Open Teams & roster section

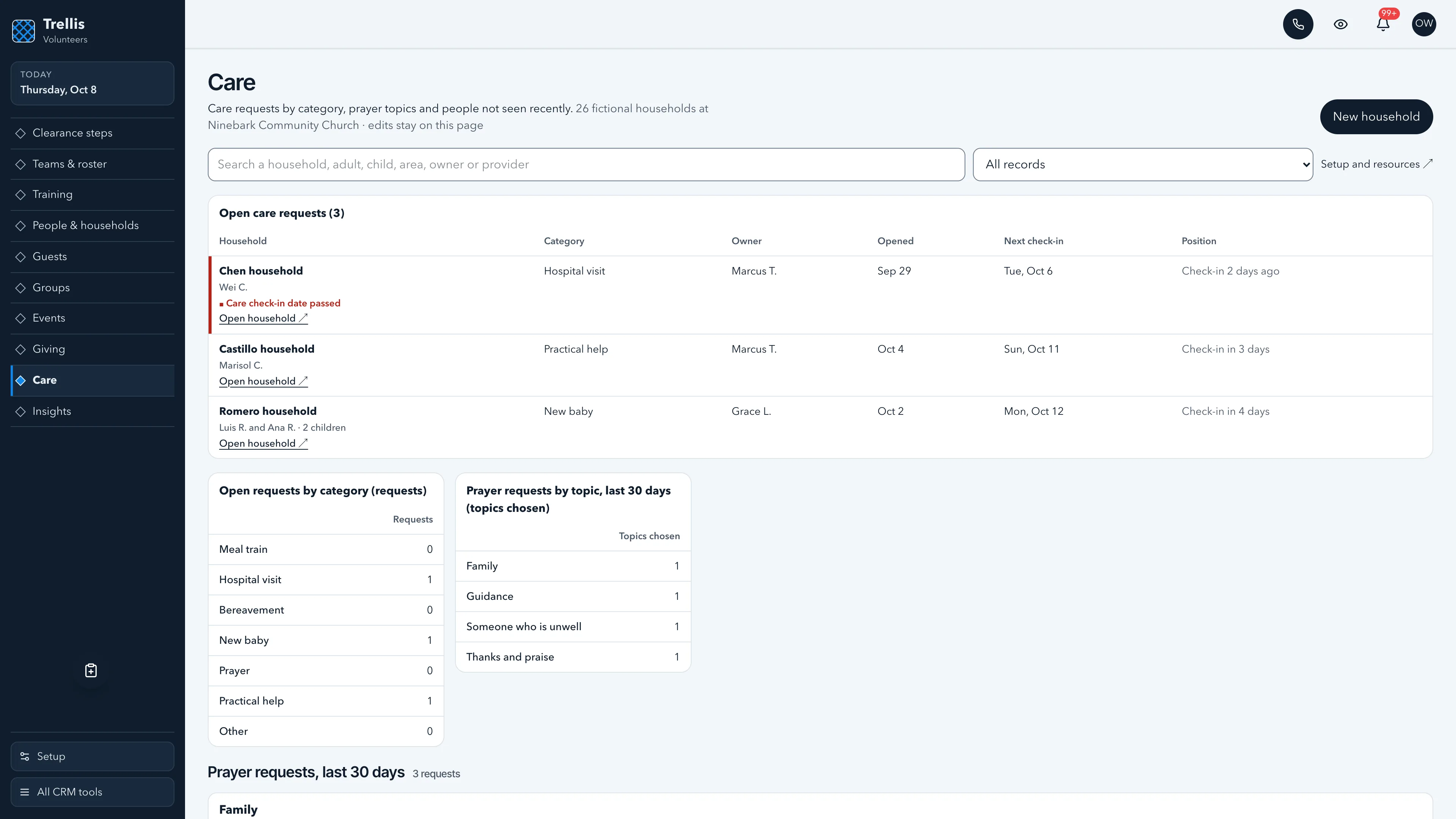click(x=92, y=164)
